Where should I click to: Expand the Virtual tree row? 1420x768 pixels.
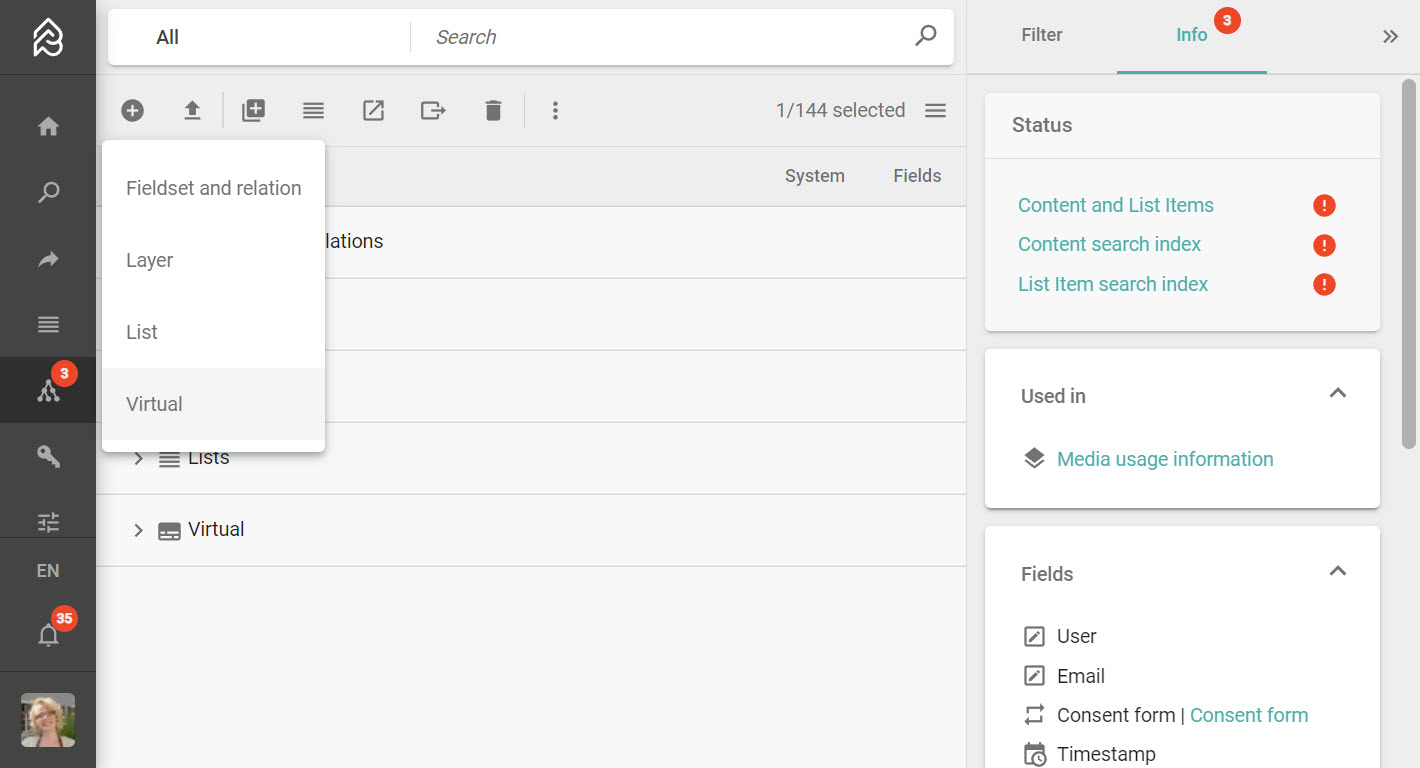[139, 530]
